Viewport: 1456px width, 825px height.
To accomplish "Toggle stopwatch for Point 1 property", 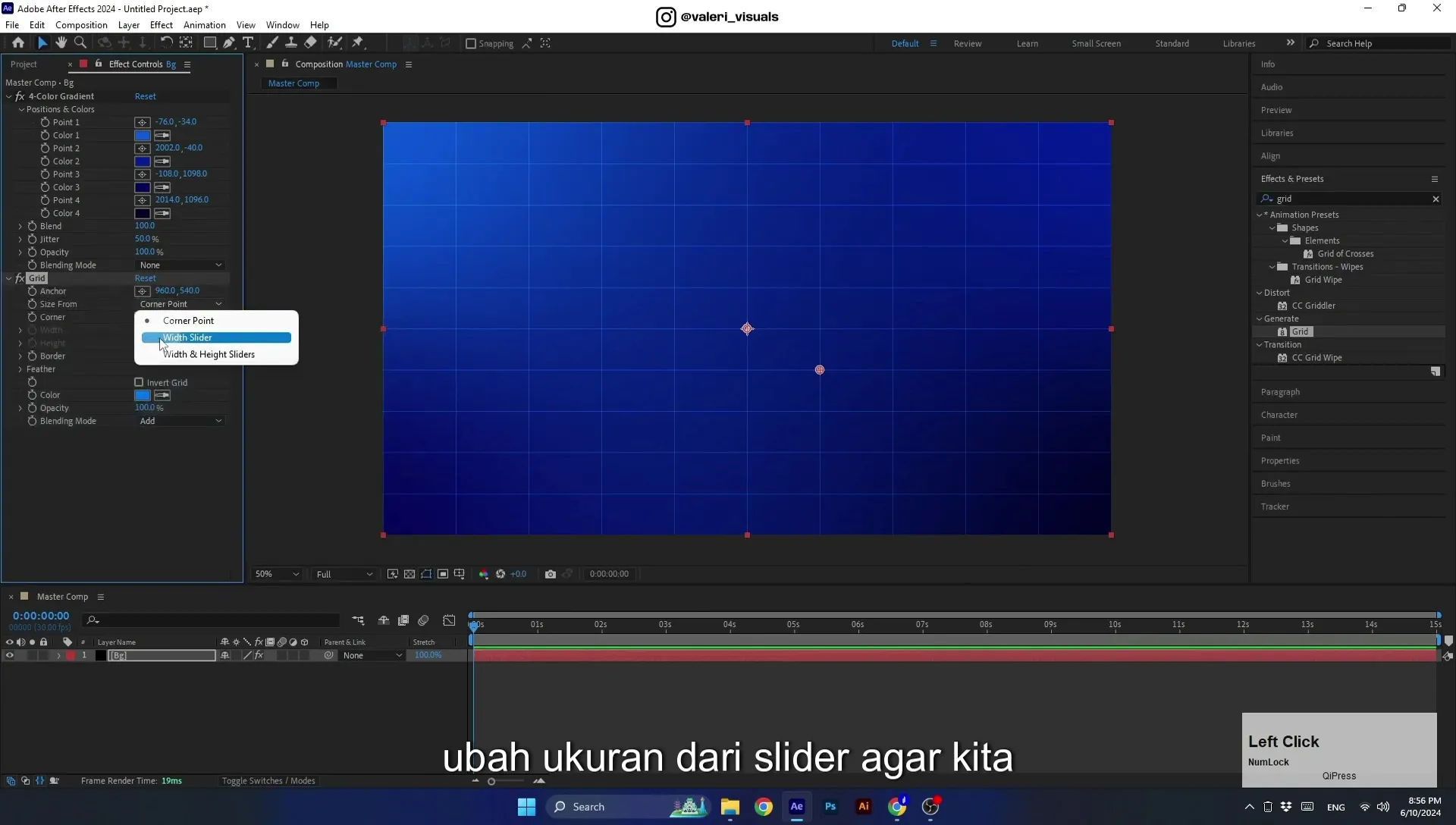I will [x=45, y=122].
